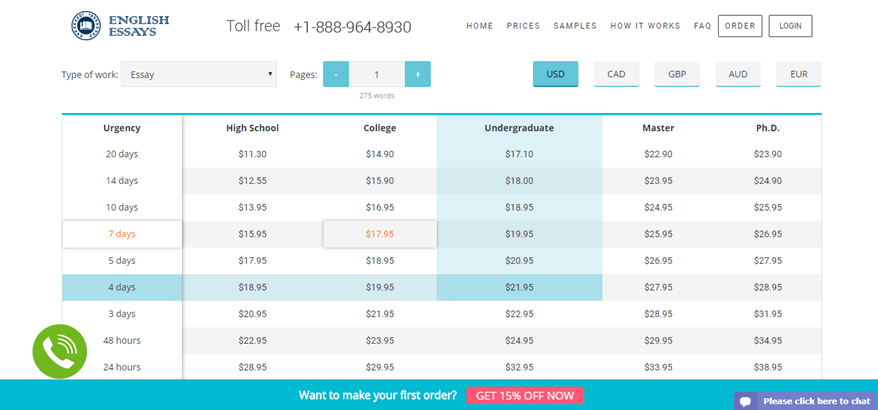Switch currency to EUR

click(798, 74)
